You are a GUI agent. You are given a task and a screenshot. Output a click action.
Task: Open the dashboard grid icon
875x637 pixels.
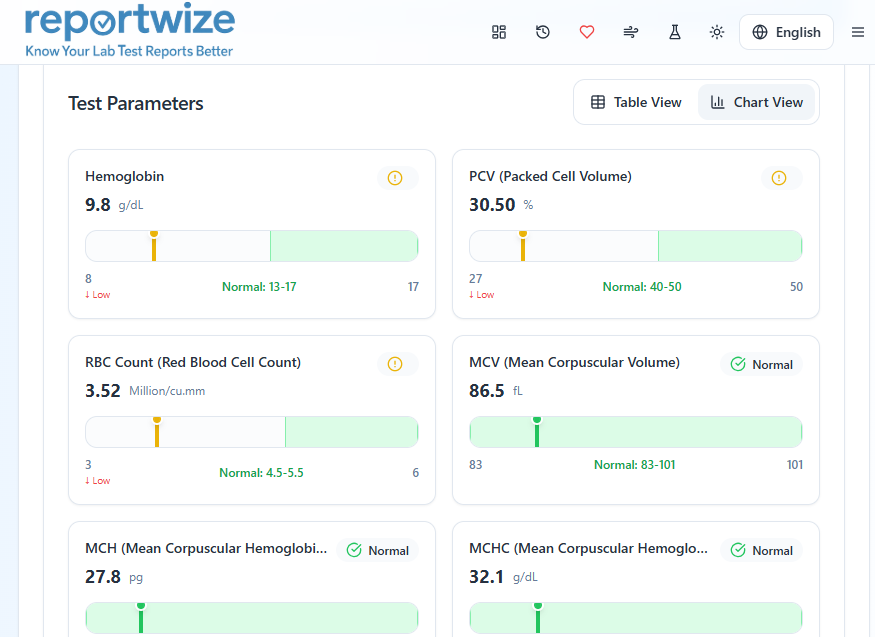[499, 31]
